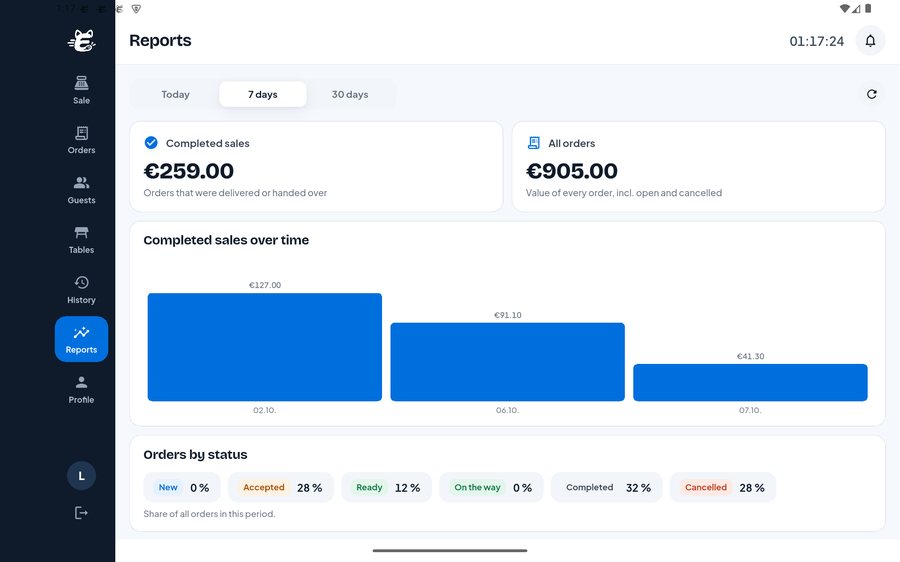Image resolution: width=900 pixels, height=562 pixels.
Task: Open the Profile page
Action: [81, 389]
